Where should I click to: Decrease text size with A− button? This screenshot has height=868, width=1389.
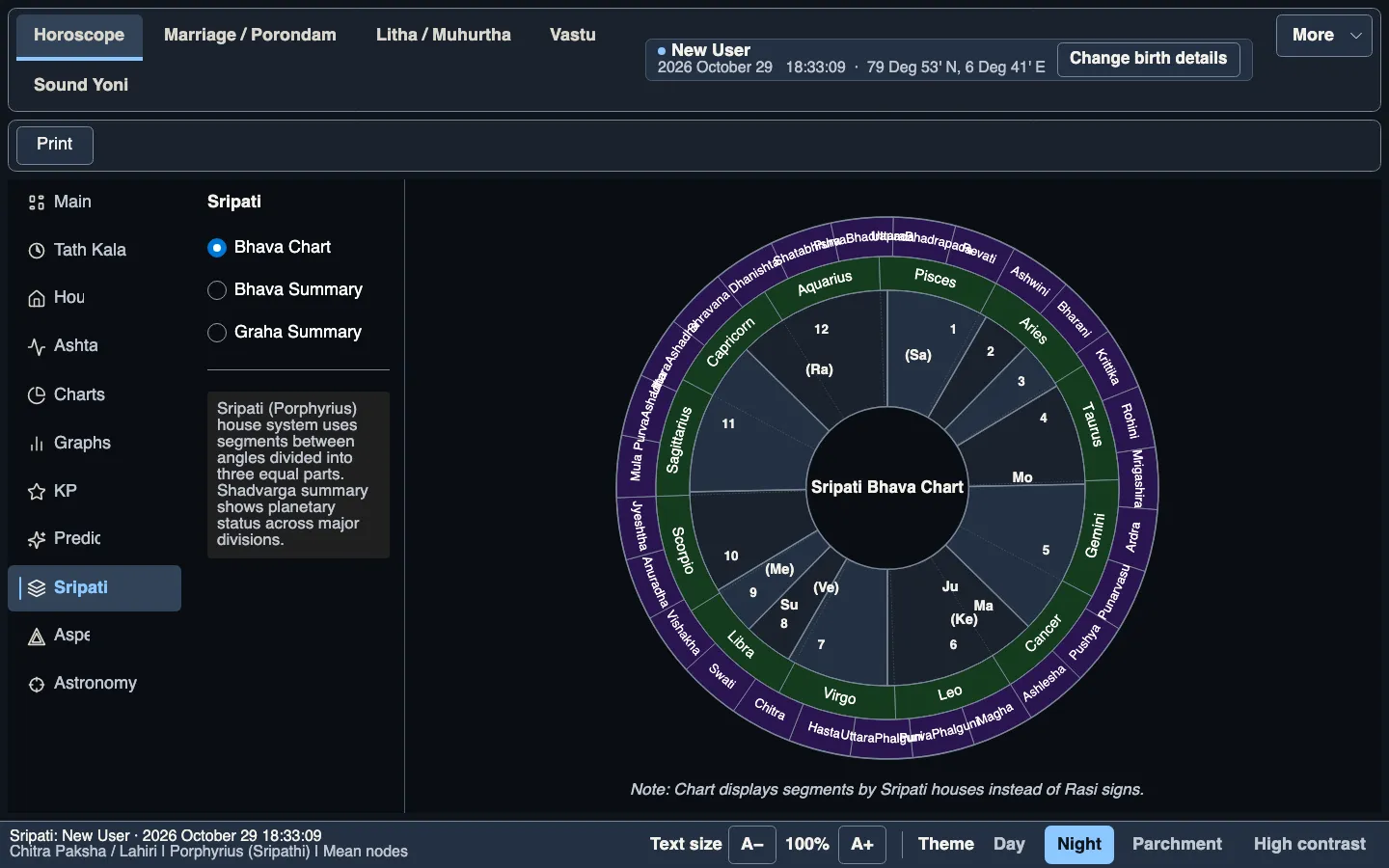click(752, 845)
